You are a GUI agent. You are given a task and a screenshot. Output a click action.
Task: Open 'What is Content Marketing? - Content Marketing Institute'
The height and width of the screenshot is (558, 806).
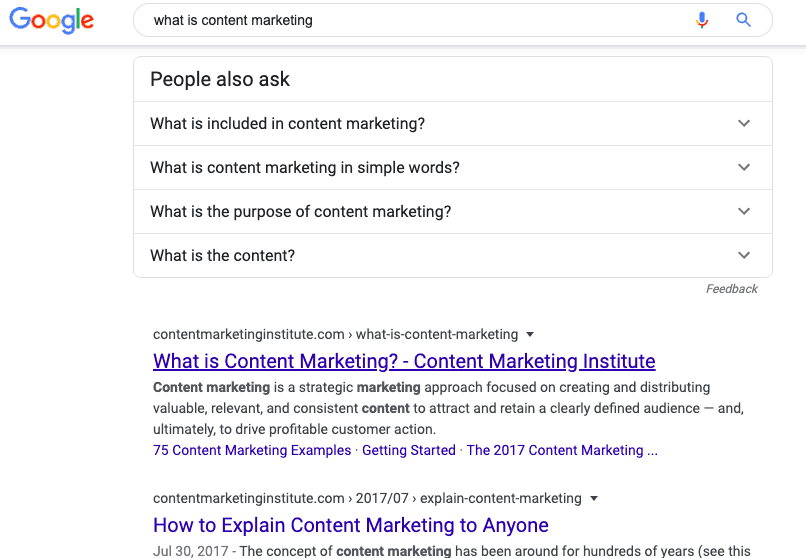click(404, 361)
